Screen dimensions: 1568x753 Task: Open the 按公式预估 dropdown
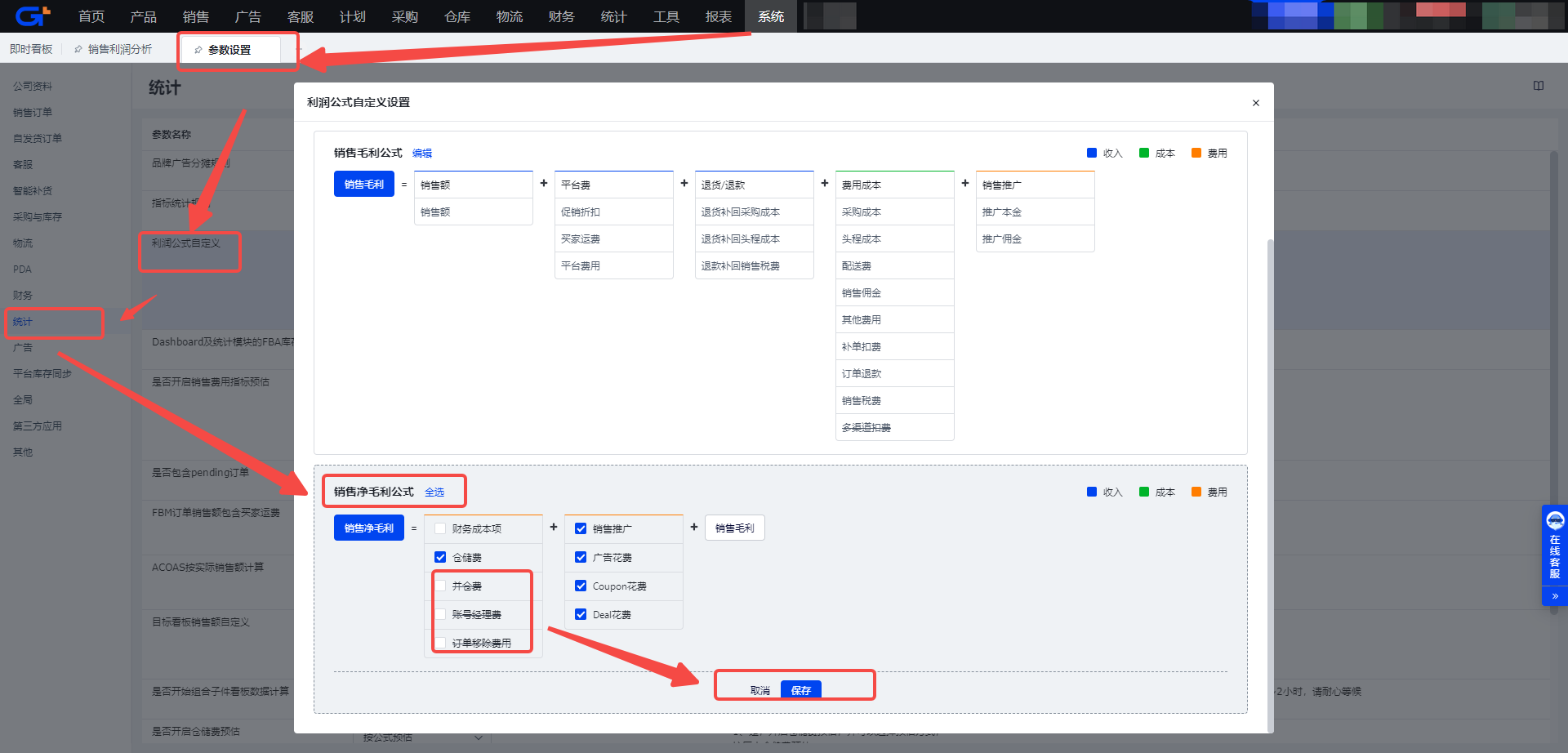(x=423, y=737)
